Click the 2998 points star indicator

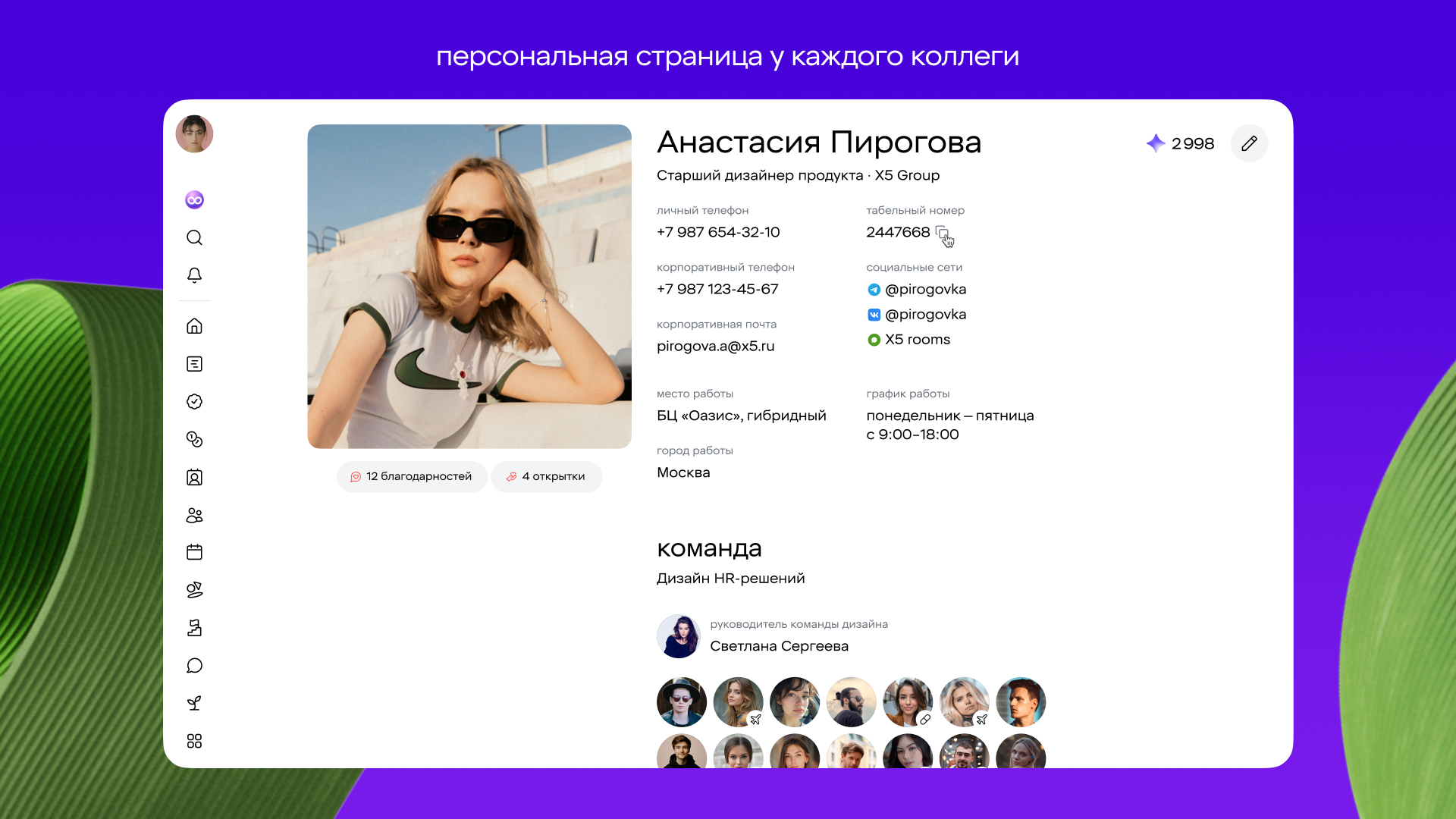pos(1180,143)
